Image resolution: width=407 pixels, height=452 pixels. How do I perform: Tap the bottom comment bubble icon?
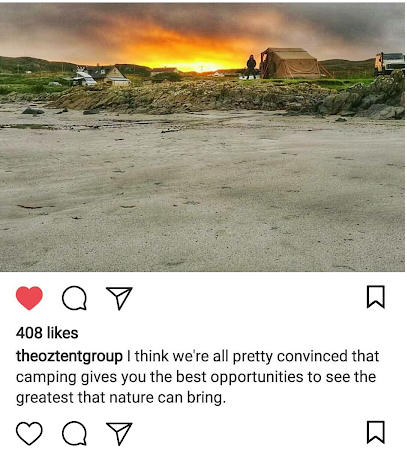pos(74,433)
